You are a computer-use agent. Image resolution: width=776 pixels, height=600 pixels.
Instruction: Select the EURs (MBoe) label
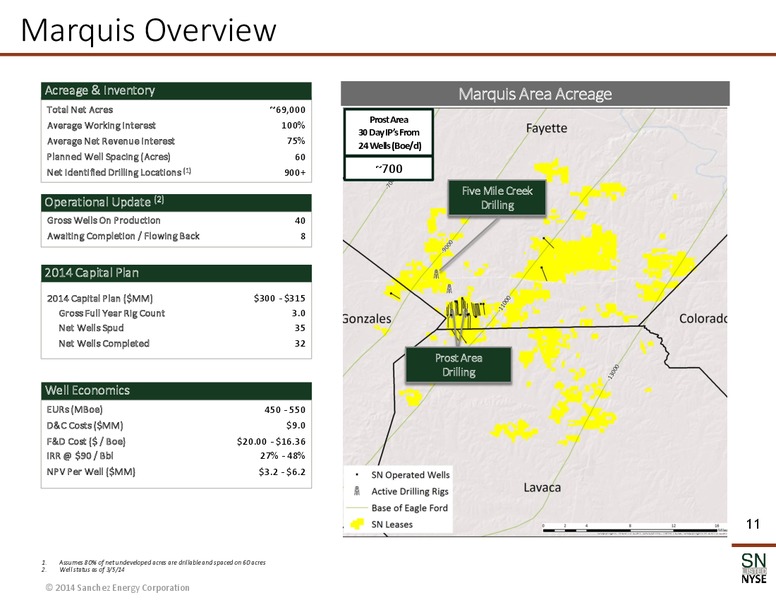[x=75, y=410]
